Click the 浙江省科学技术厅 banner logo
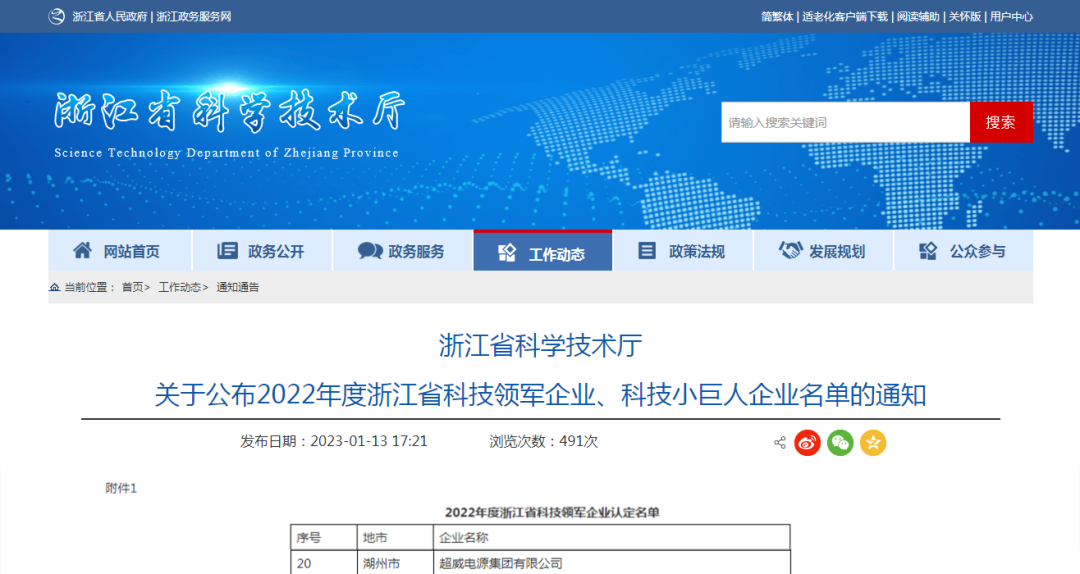This screenshot has width=1080, height=574. pyautogui.click(x=229, y=110)
